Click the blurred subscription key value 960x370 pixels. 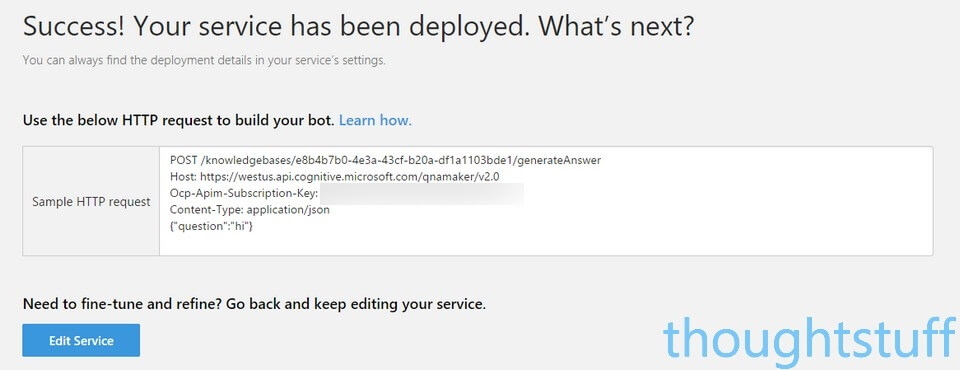point(422,194)
